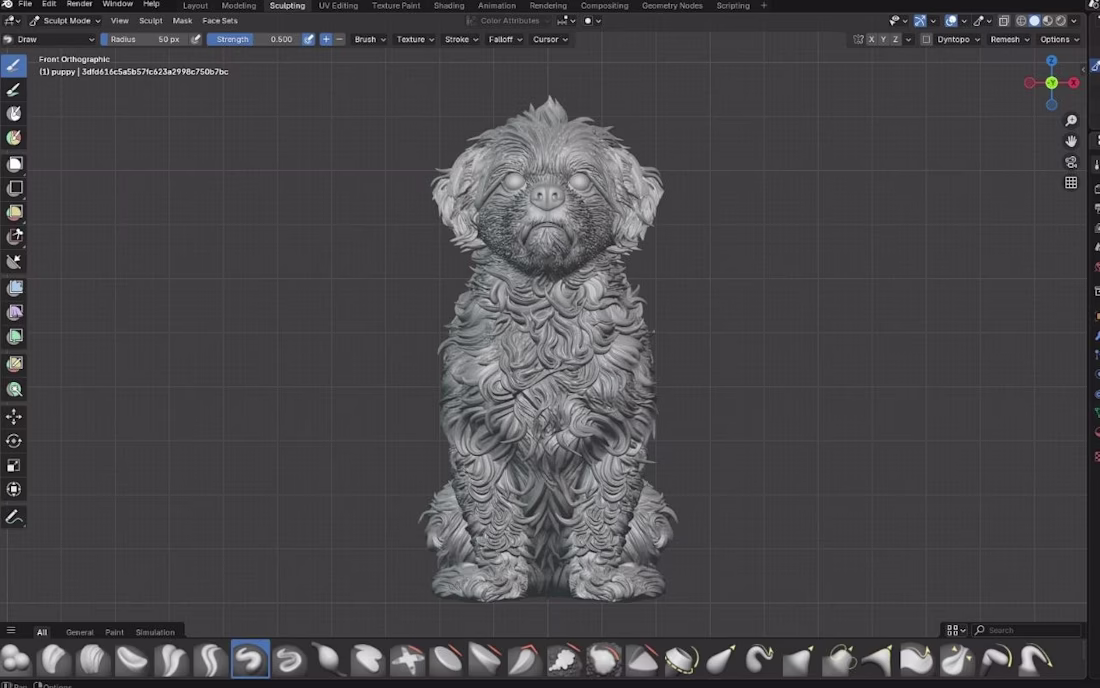Click the hand pan viewport icon
Screen dimensions: 1100x688
point(1071,141)
